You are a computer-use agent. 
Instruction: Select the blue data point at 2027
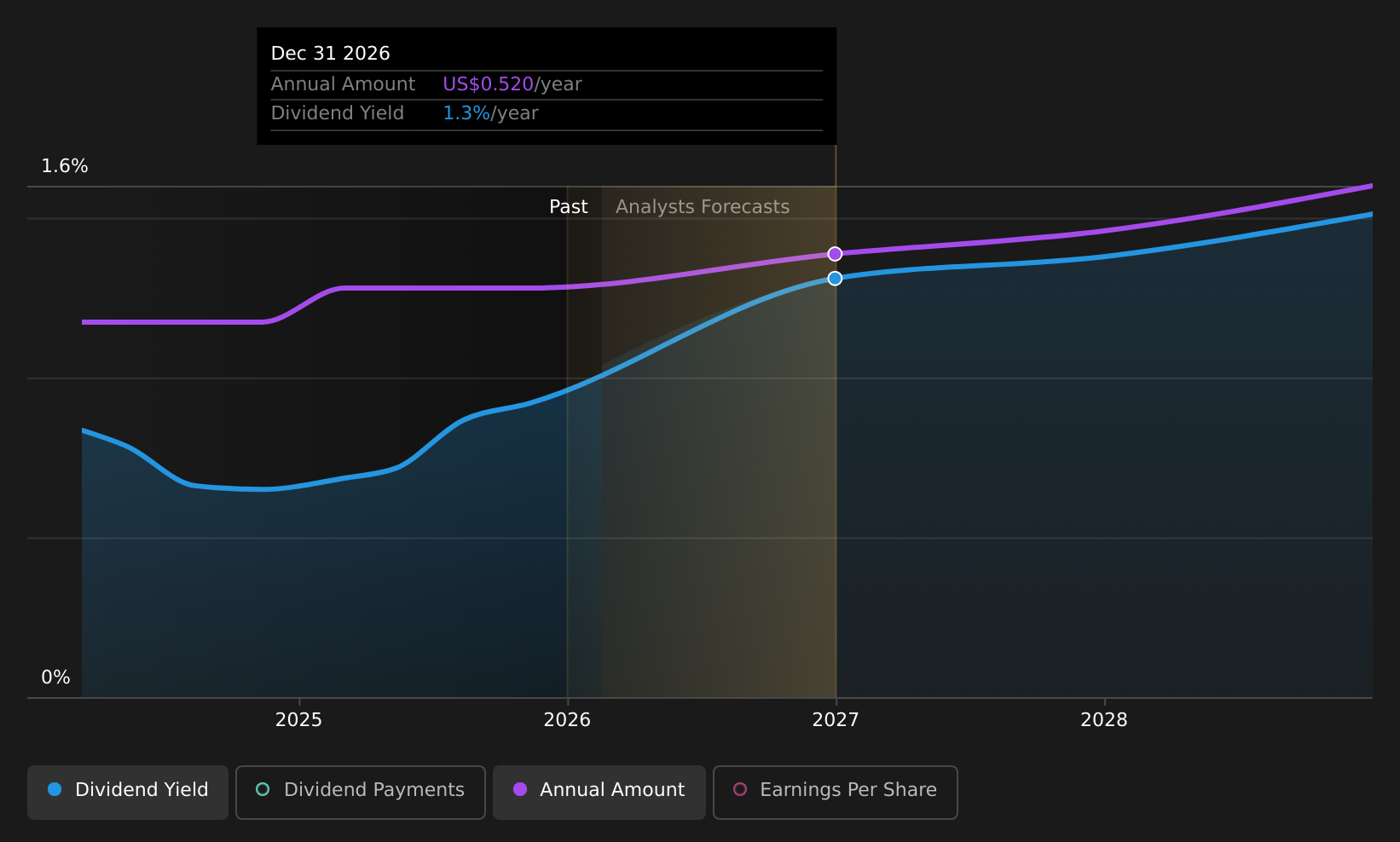(836, 279)
